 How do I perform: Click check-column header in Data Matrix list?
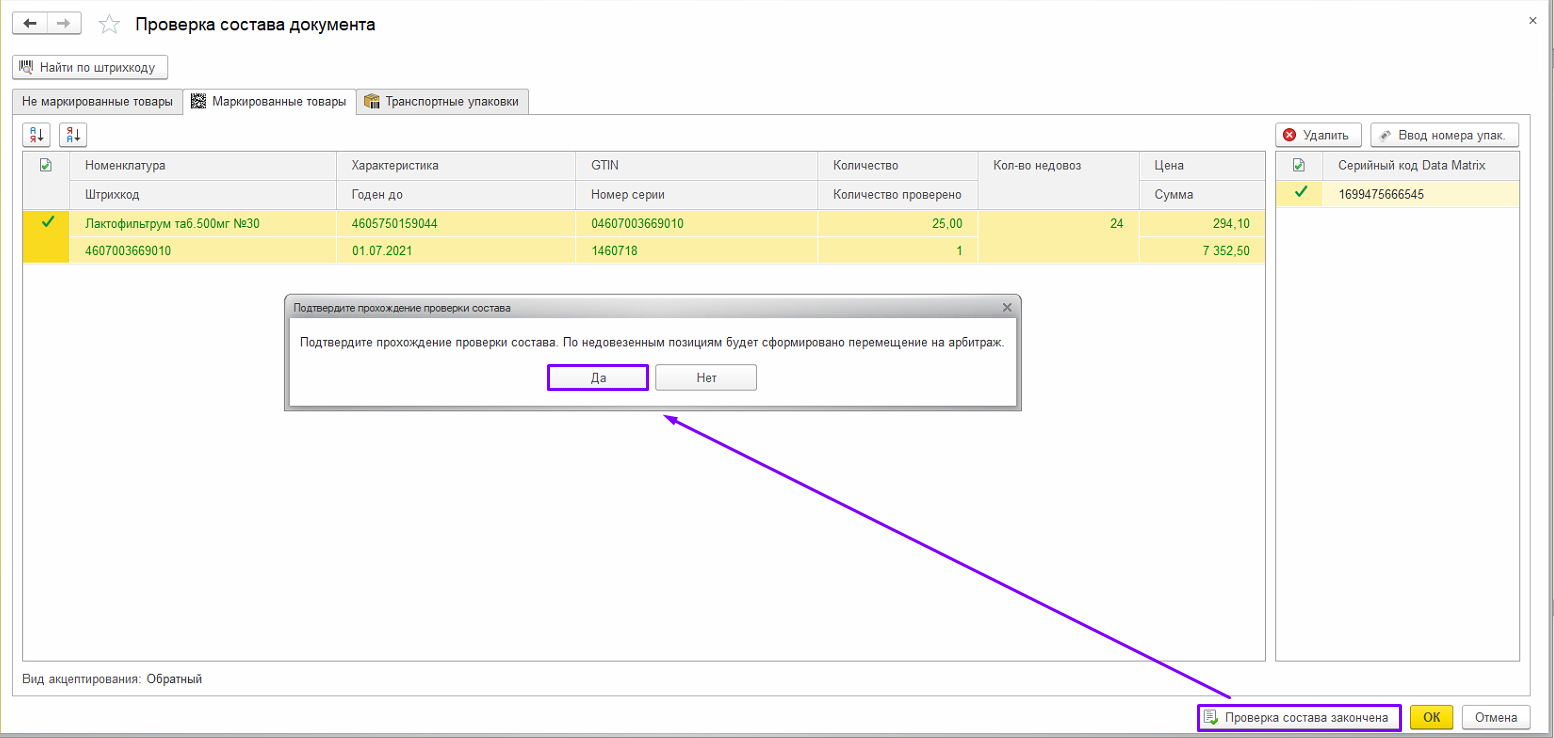1299,165
